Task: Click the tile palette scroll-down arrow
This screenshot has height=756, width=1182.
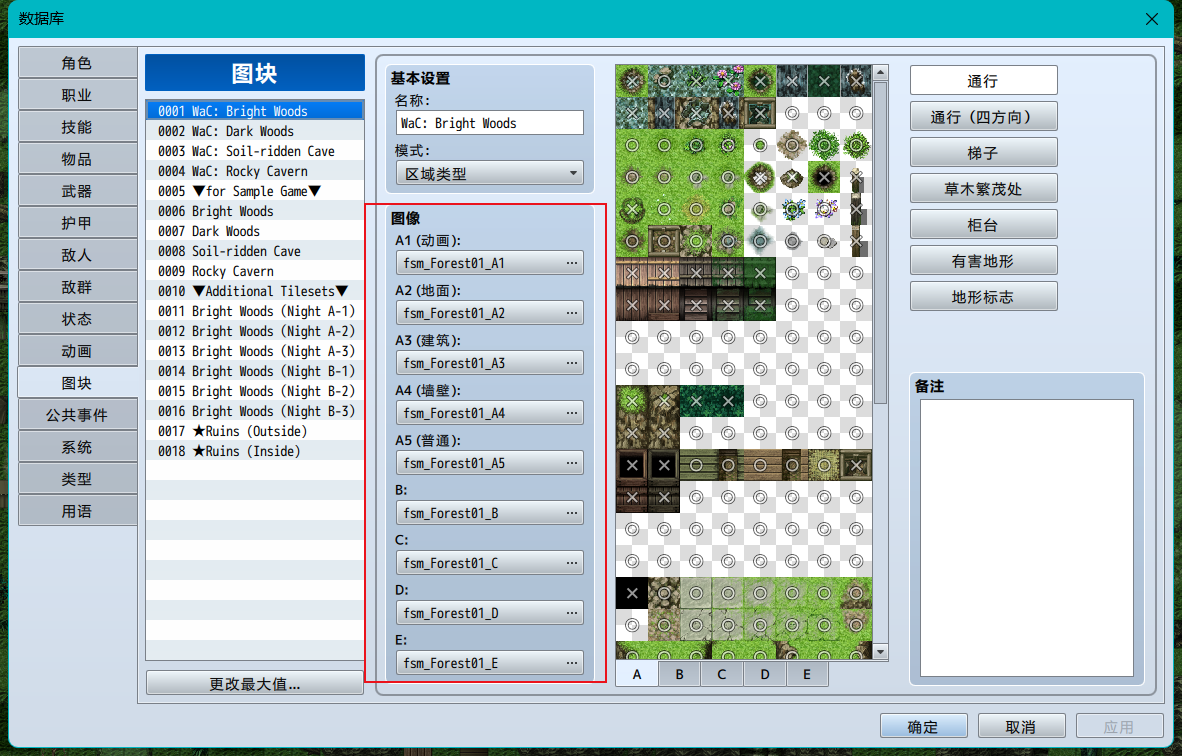Action: 880,651
